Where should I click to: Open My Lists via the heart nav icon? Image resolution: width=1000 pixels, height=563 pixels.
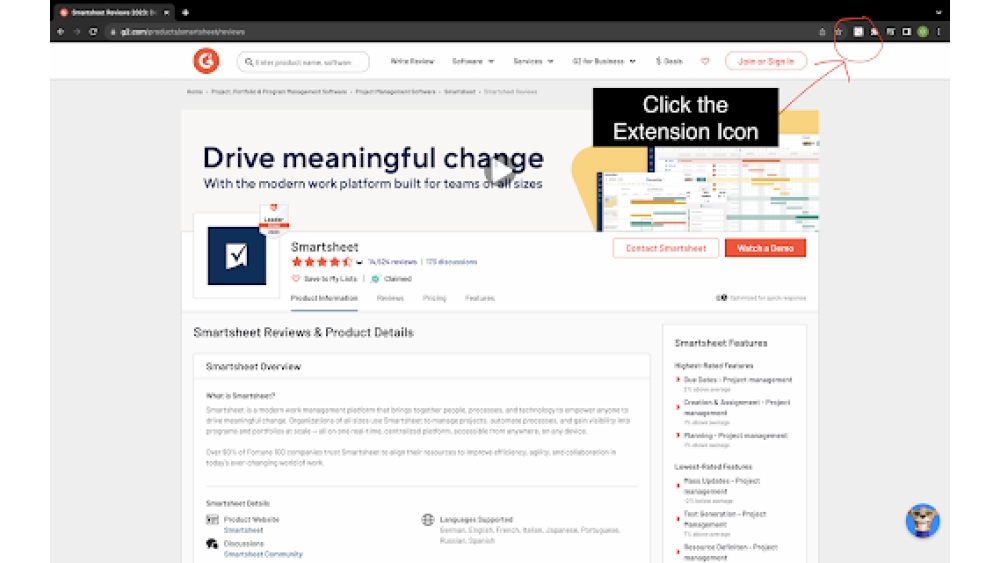tap(705, 61)
